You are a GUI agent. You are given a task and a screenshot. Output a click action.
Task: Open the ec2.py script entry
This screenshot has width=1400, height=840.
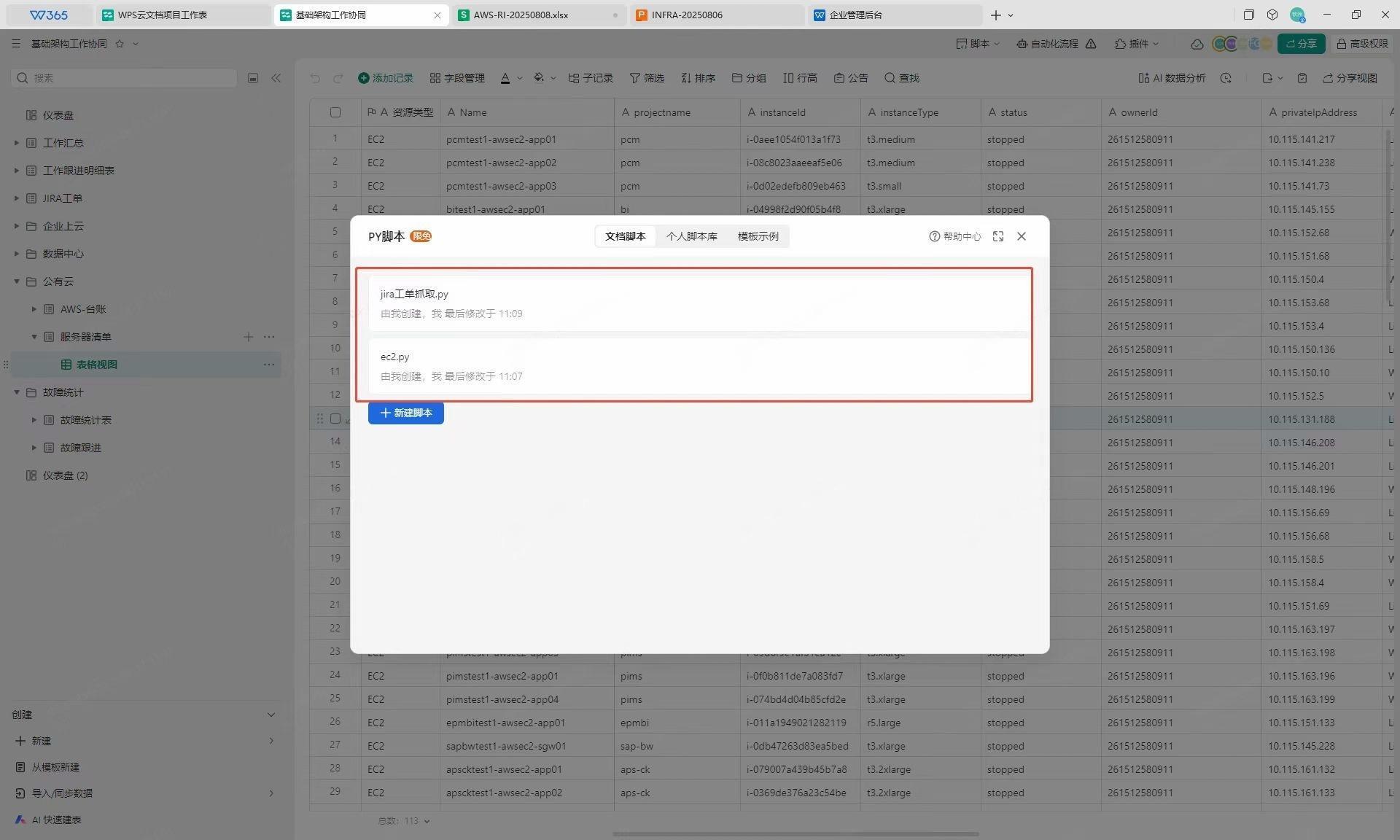coord(394,357)
